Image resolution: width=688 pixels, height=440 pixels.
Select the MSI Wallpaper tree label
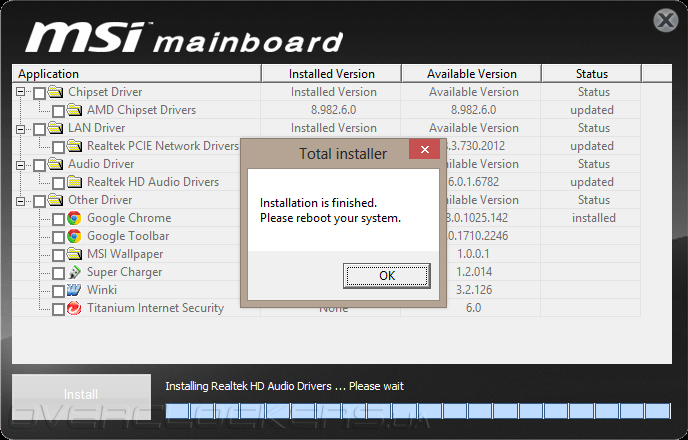(x=125, y=254)
